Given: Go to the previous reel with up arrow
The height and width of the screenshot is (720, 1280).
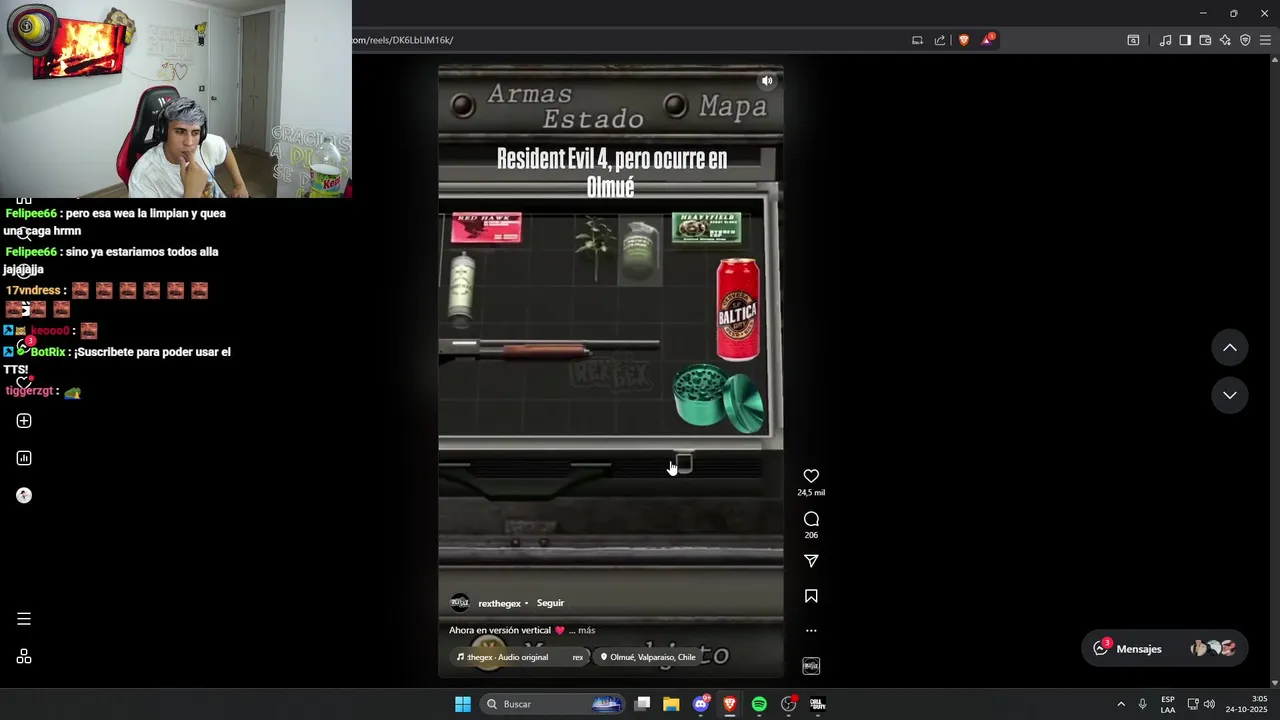Looking at the screenshot, I should point(1230,347).
